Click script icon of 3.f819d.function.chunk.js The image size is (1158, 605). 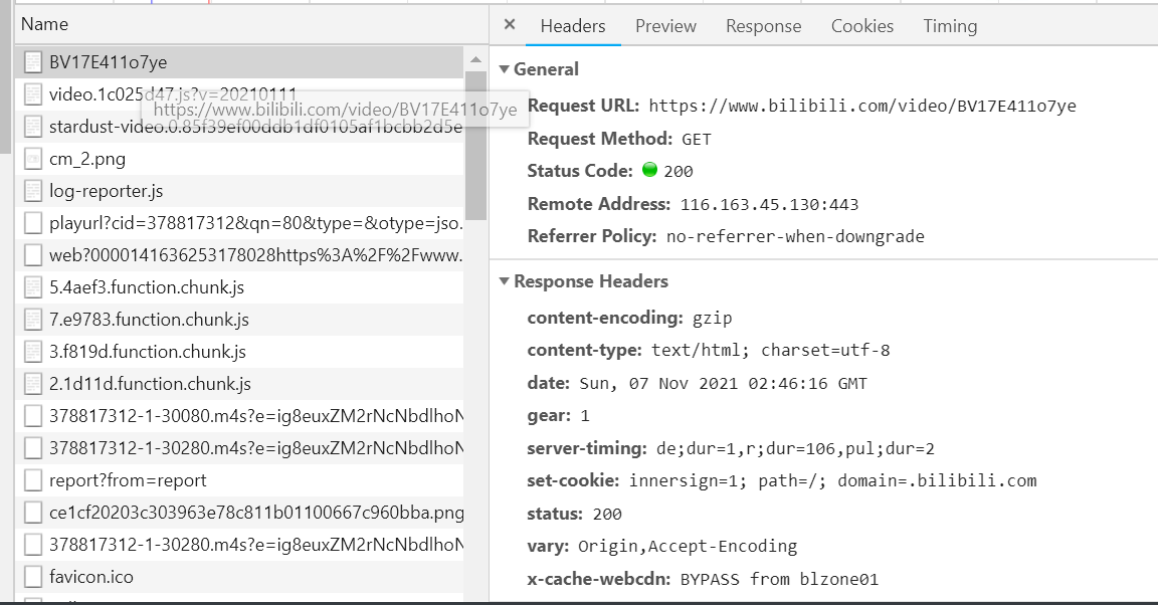coord(32,352)
